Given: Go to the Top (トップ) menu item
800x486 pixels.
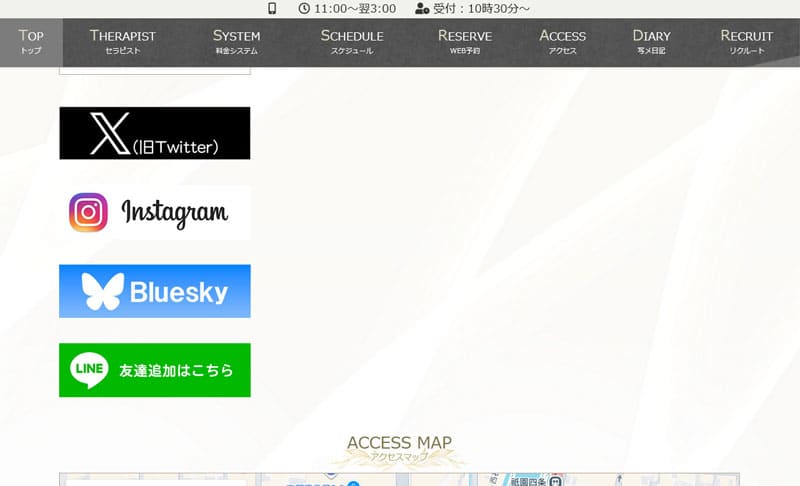Looking at the screenshot, I should coord(31,42).
